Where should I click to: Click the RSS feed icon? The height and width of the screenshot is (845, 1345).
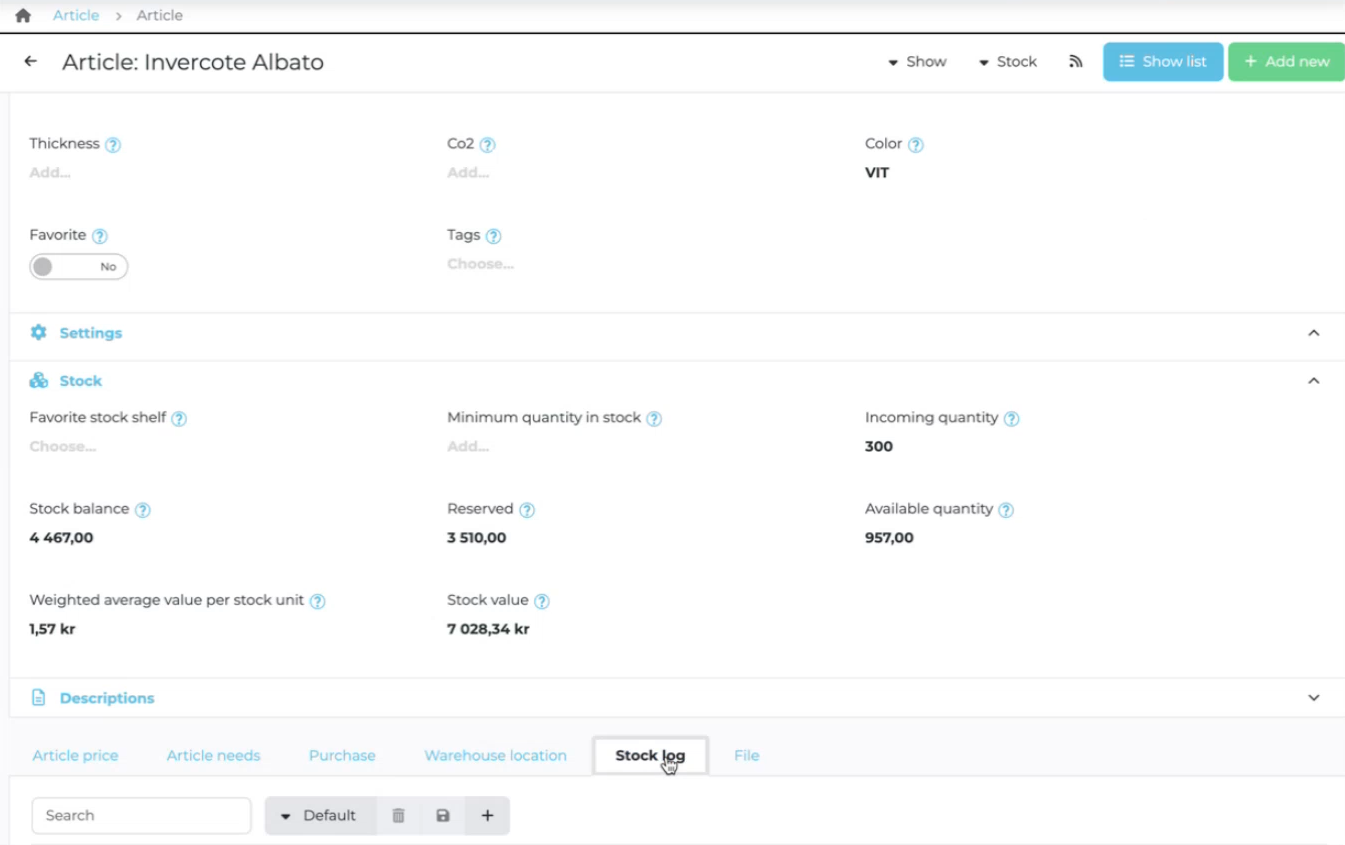[1075, 62]
